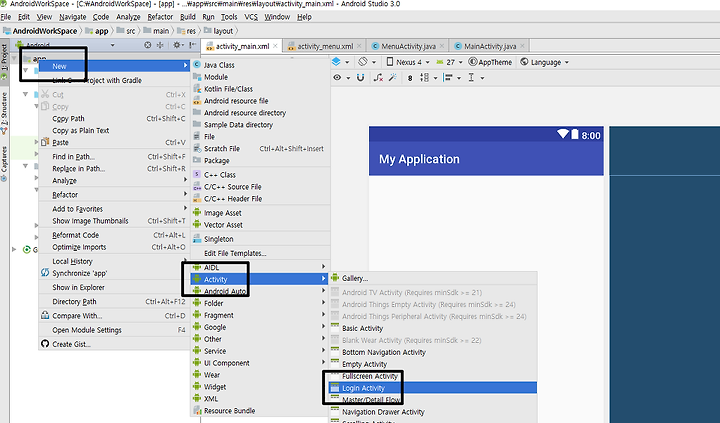The width and height of the screenshot is (720, 423).
Task: Open the Language dropdown
Action: click(x=545, y=62)
